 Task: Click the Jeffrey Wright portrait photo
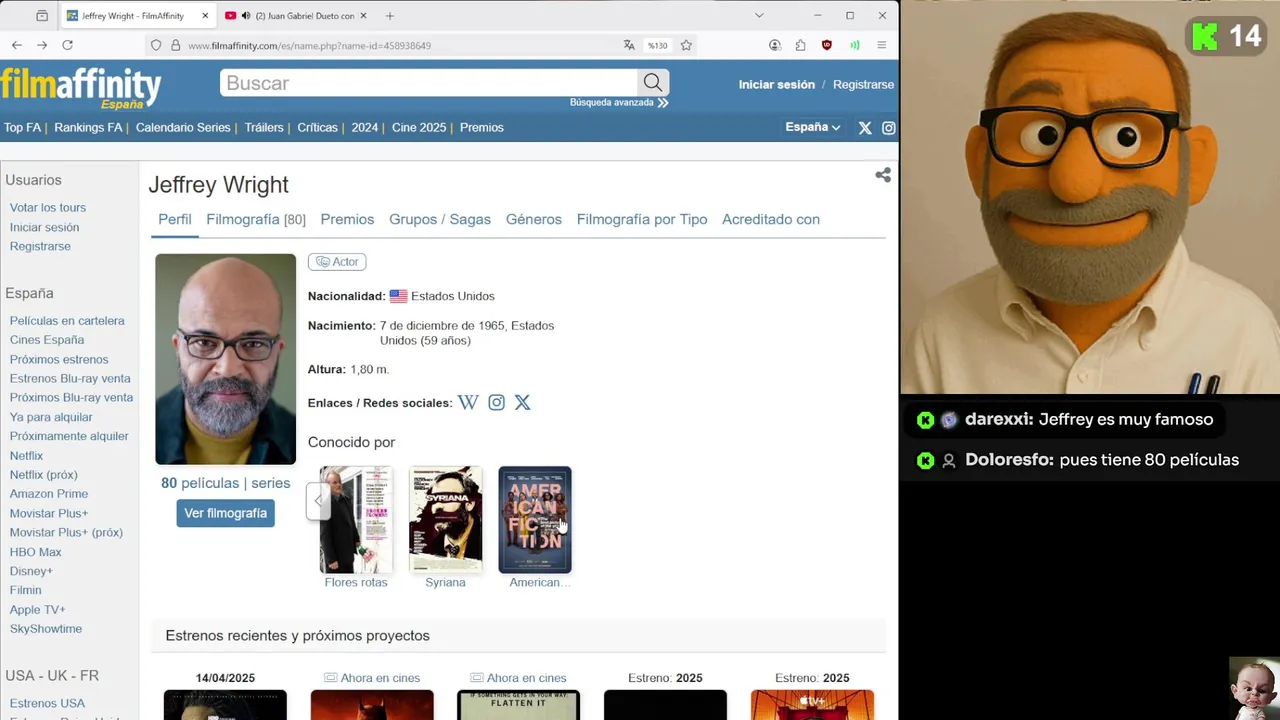(225, 359)
